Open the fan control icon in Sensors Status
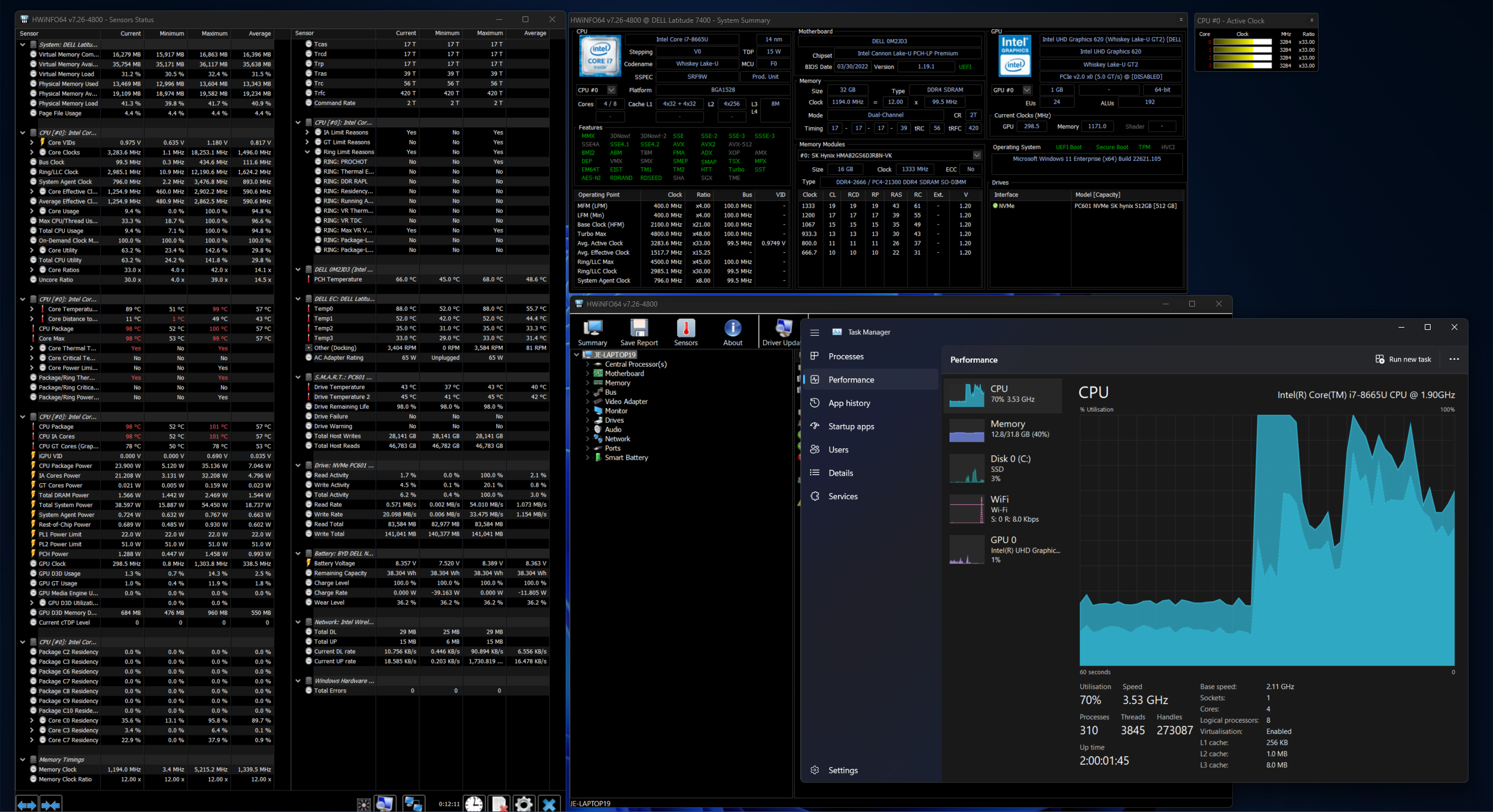1493x812 pixels. coord(363,805)
